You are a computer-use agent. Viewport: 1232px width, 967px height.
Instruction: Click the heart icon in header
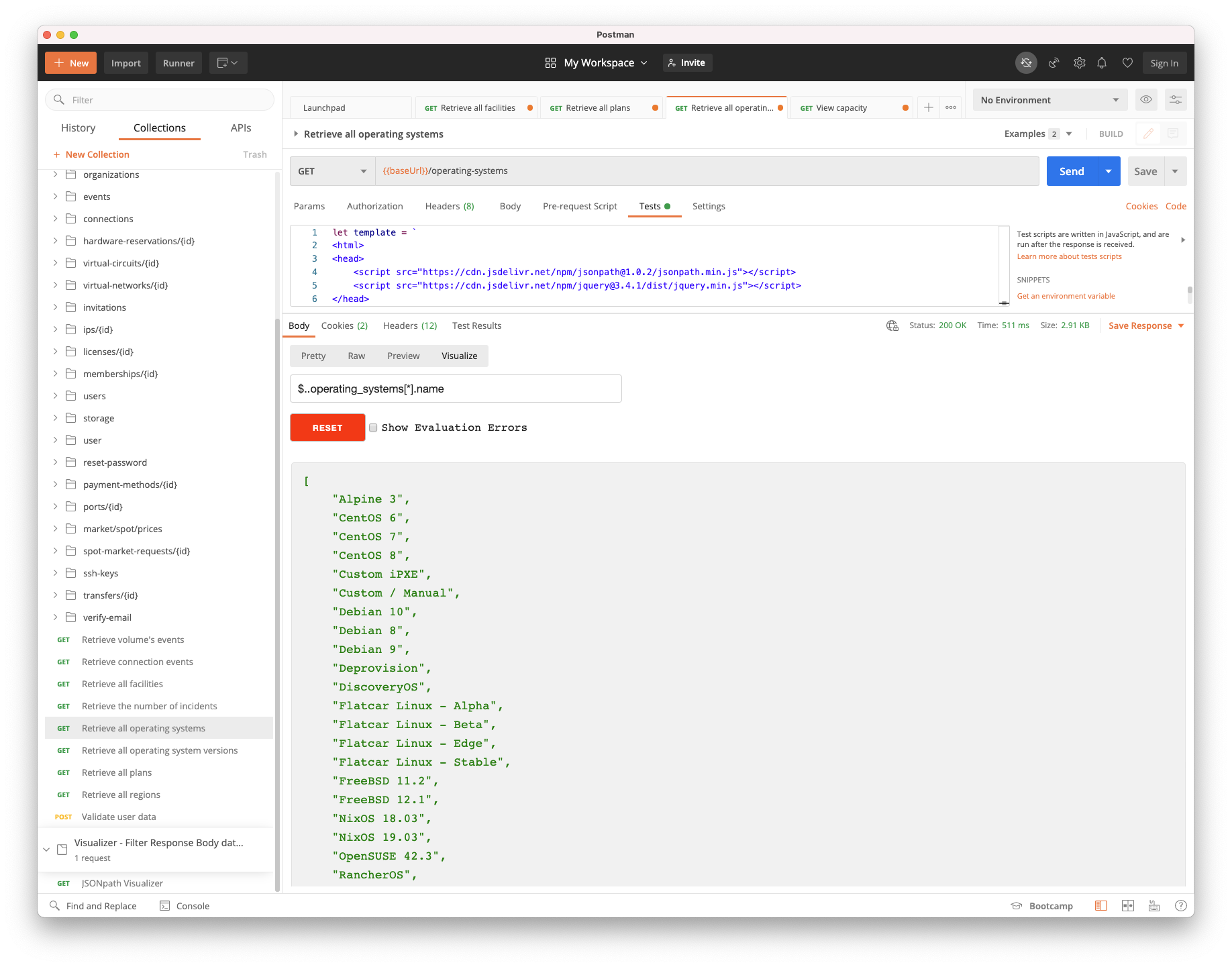1127,63
